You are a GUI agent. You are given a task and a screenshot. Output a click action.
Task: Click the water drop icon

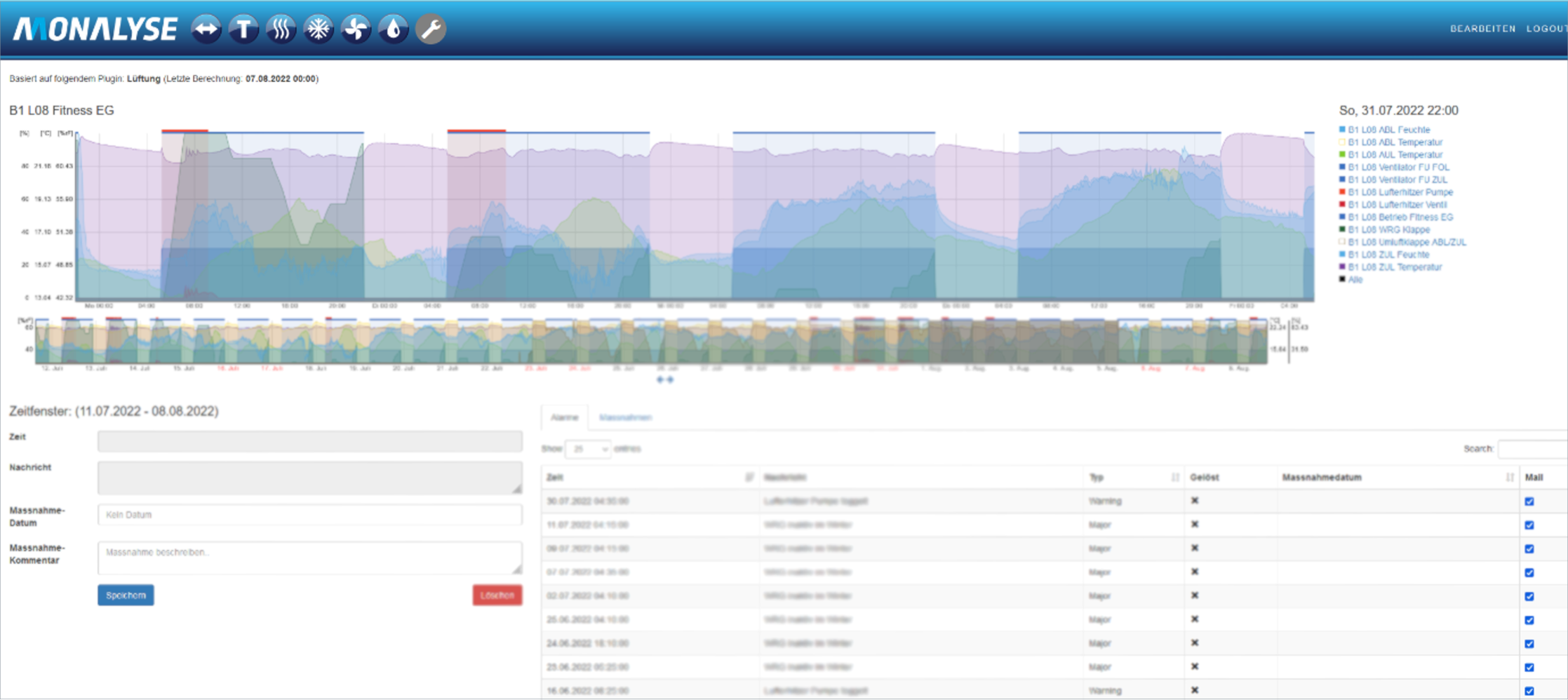(x=394, y=29)
